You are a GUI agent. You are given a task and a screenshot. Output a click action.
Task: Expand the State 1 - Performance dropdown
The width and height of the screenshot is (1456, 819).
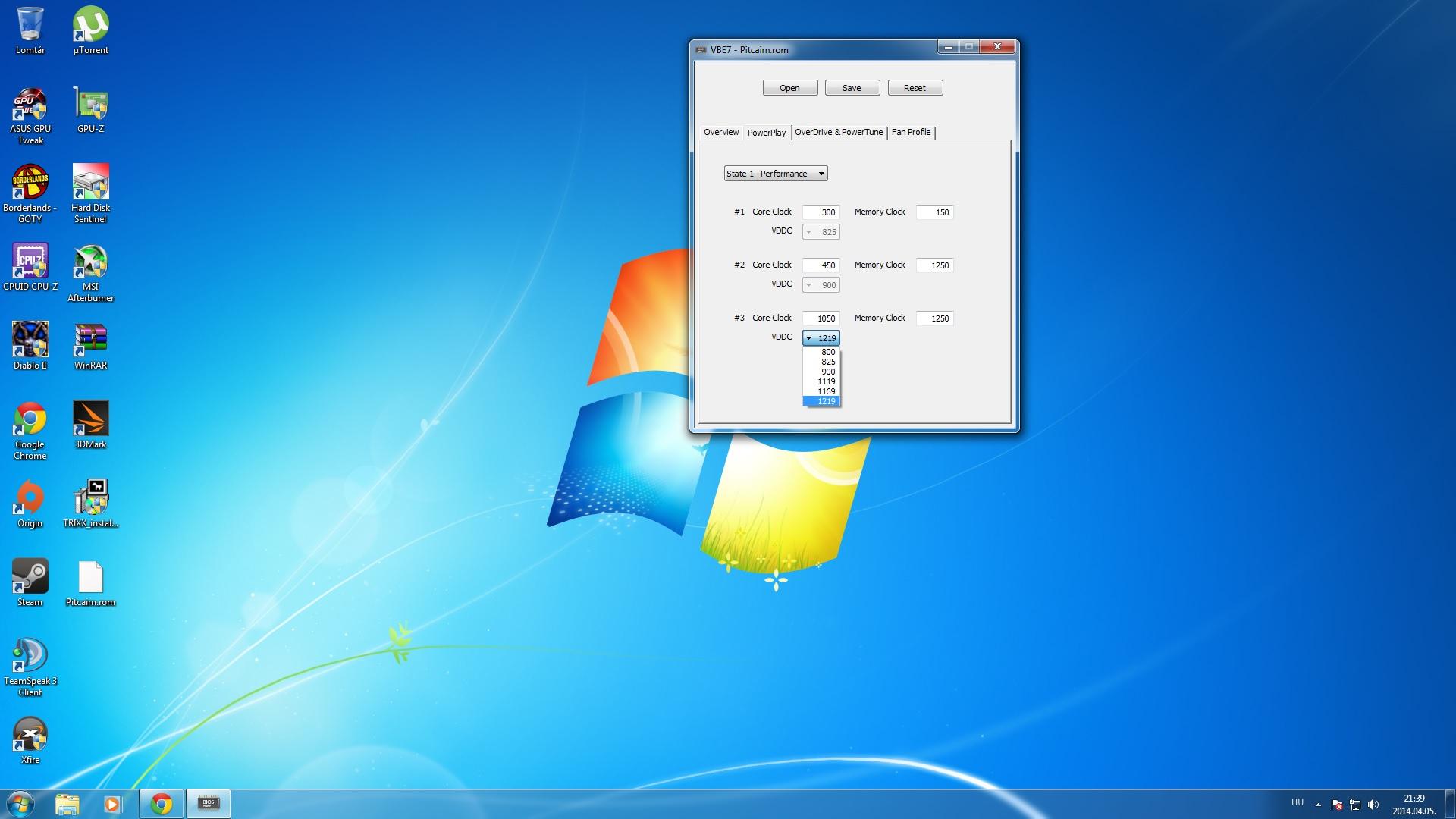point(776,174)
